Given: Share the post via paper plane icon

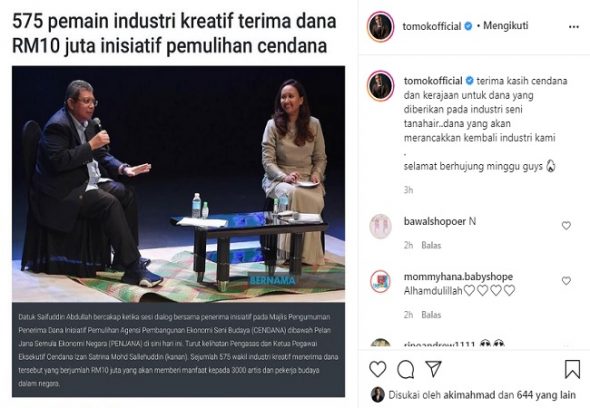Looking at the screenshot, I should 433,369.
